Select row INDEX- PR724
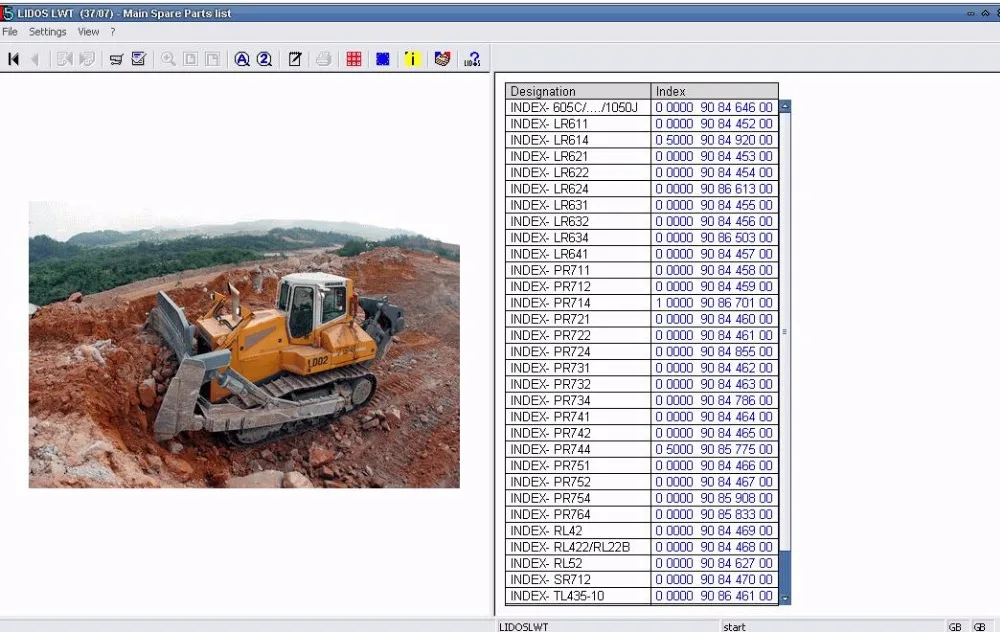Viewport: 1000px width, 632px height. [x=642, y=351]
